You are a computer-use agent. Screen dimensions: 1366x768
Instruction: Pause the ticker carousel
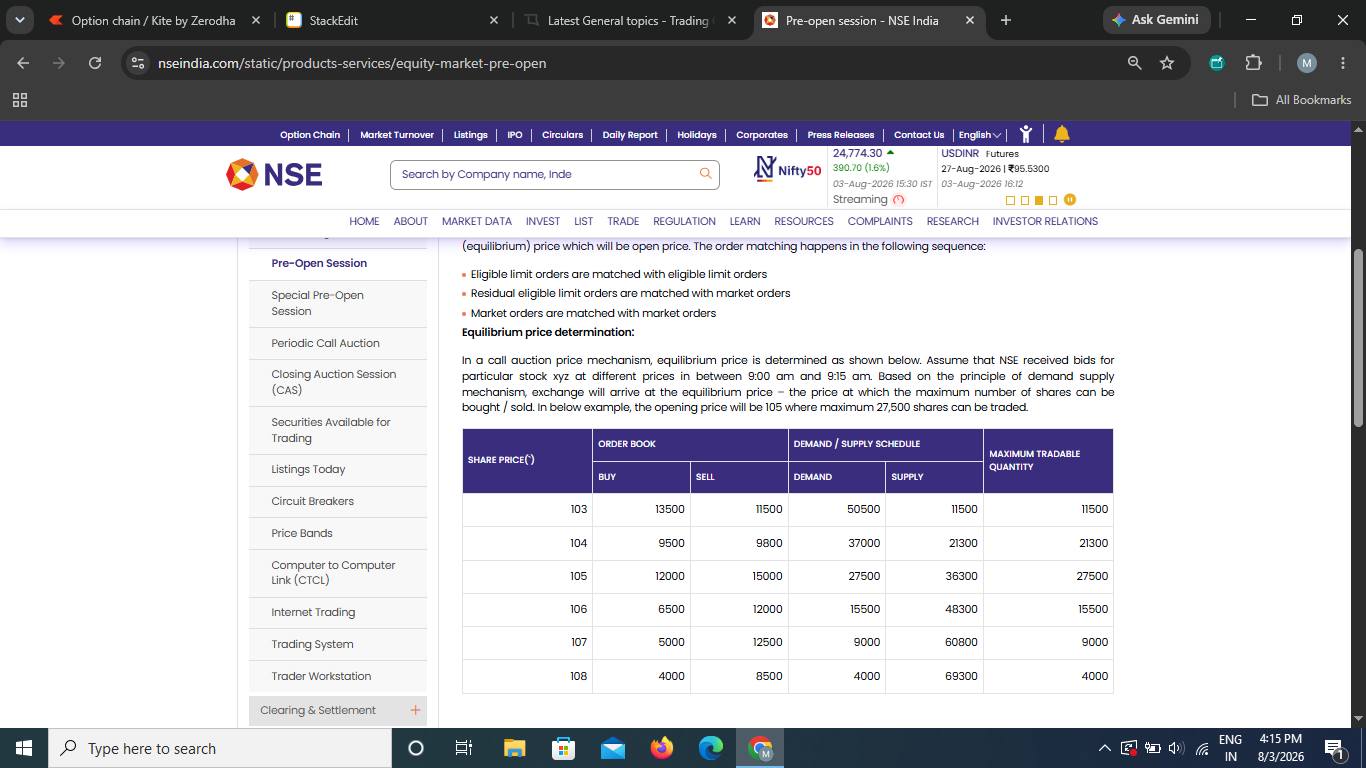tap(1070, 200)
